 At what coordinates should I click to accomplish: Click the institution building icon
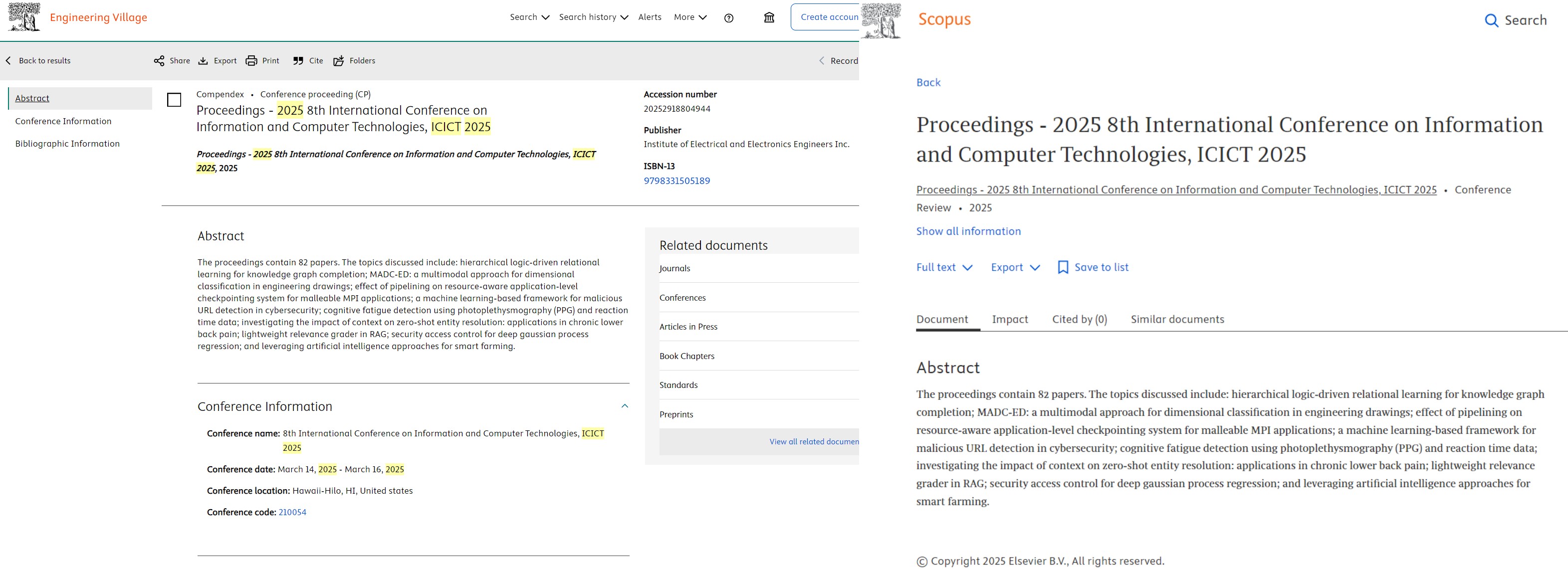pos(769,17)
